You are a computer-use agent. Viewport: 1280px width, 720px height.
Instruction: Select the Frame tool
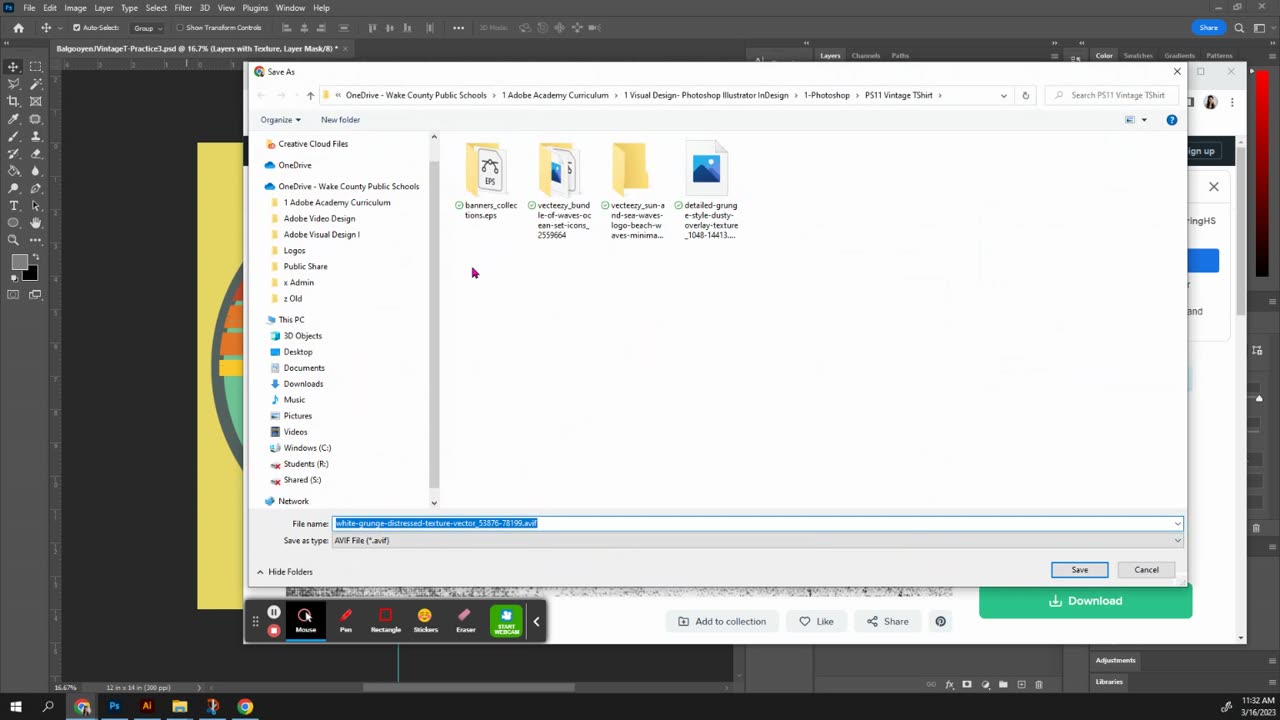pyautogui.click(x=35, y=101)
